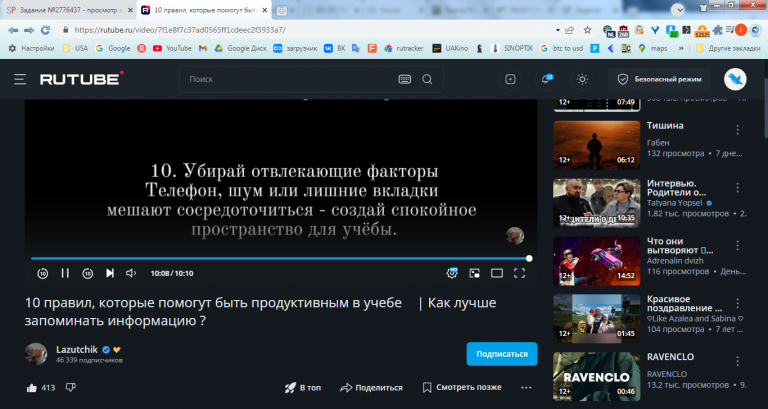Image resolution: width=768 pixels, height=409 pixels.
Task: Open the tab search dropdown arrow
Action: (678, 9)
